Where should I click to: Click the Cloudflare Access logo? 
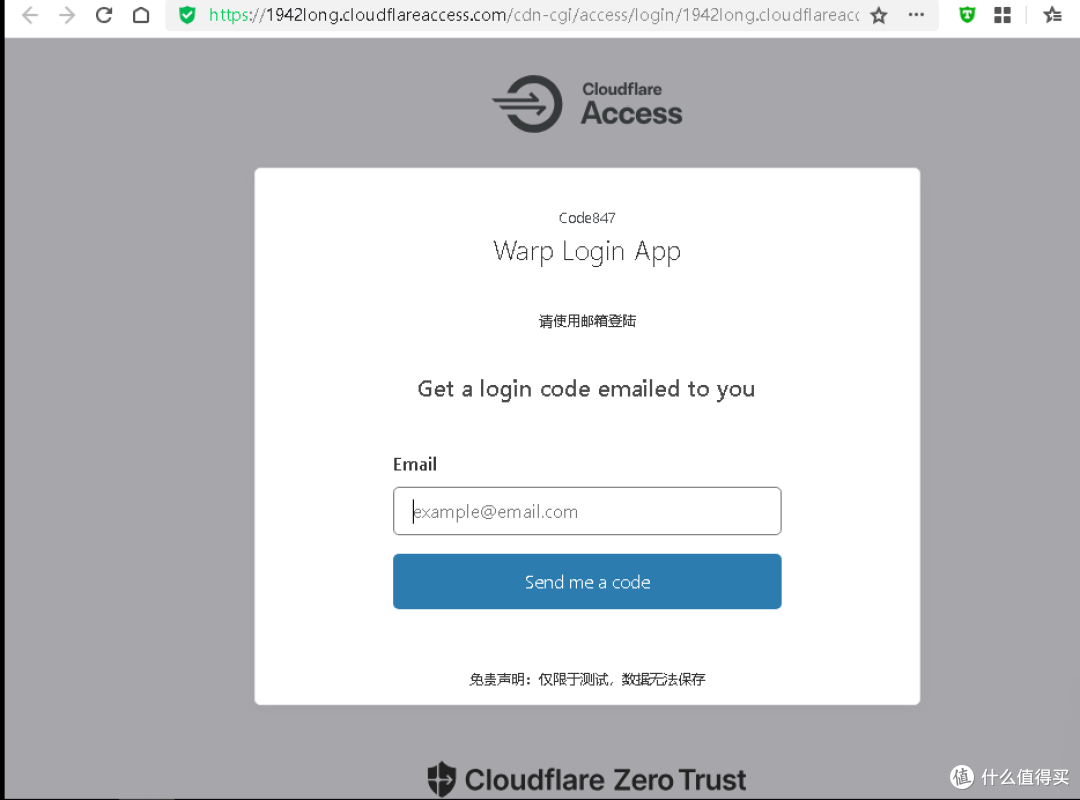point(587,104)
